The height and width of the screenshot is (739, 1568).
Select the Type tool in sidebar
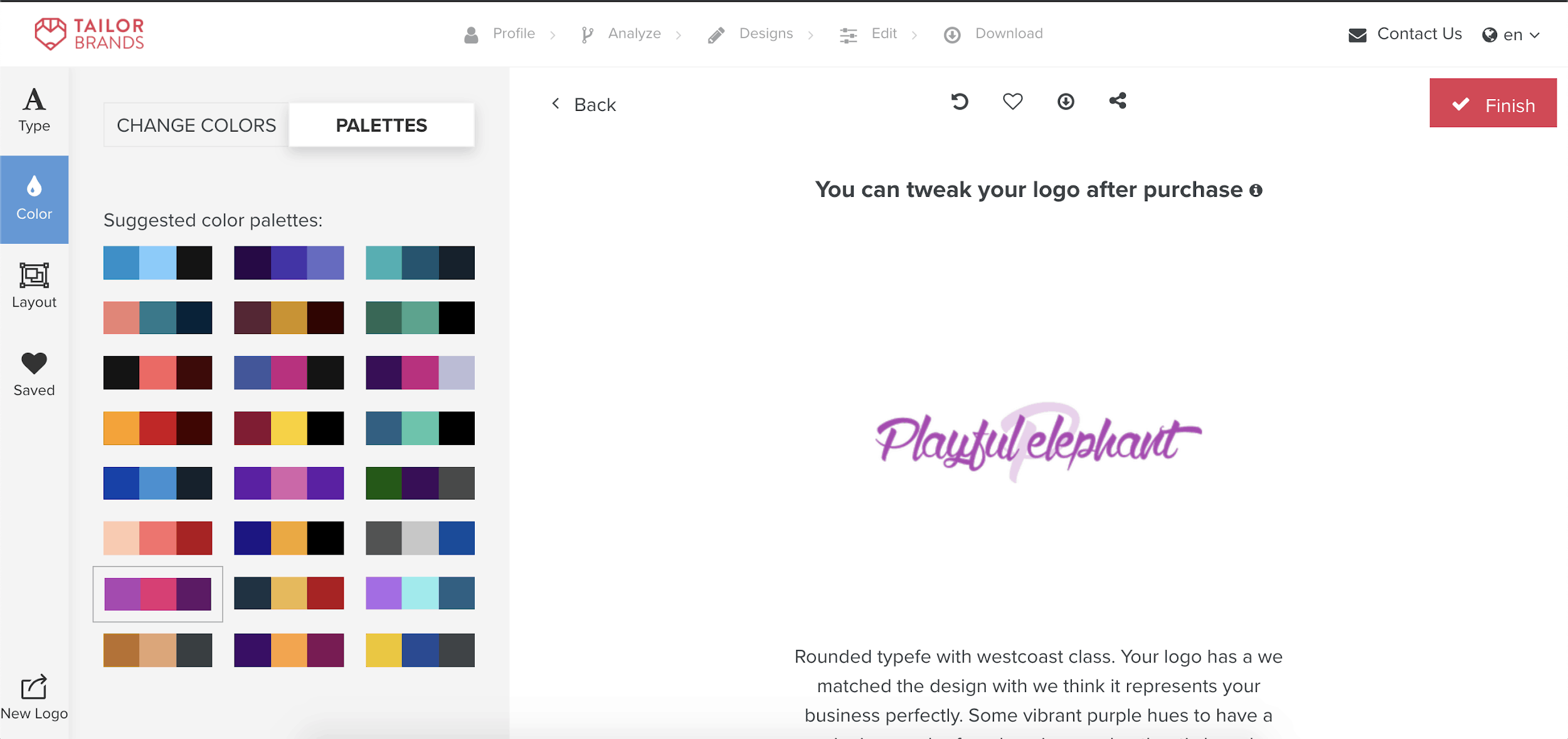coord(35,108)
